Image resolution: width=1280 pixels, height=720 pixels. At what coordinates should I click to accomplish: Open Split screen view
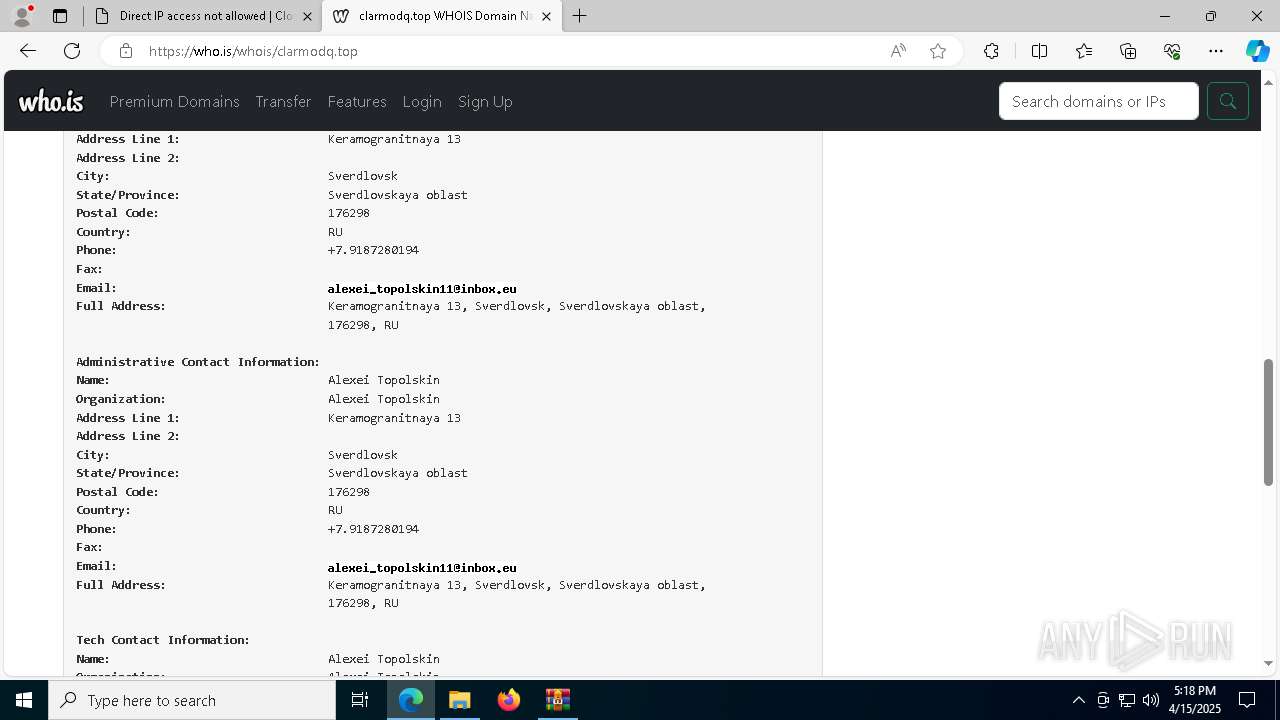1039,51
